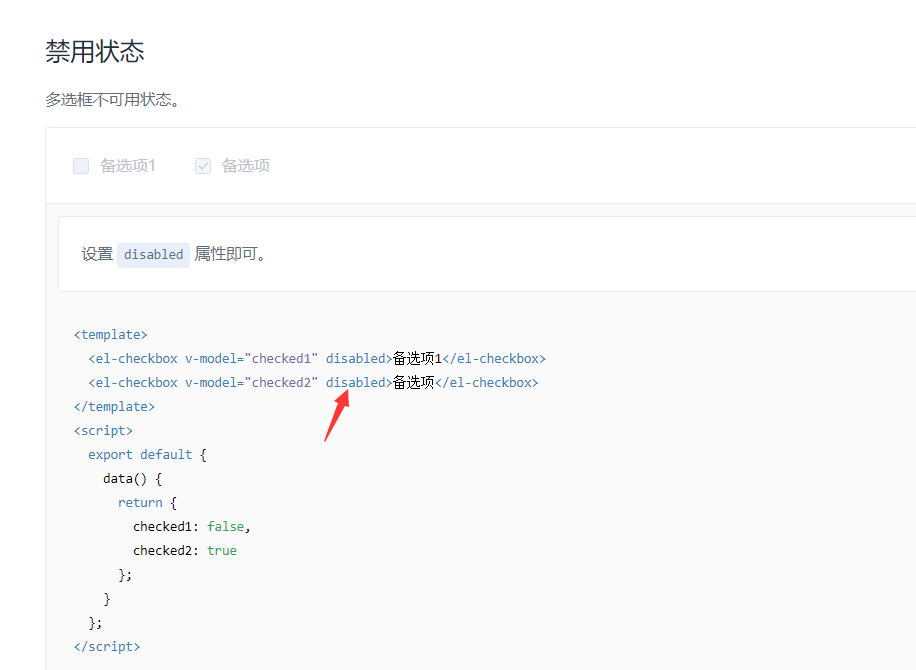This screenshot has height=670, width=916.
Task: Click the 禁用状态 heading
Action: point(95,51)
